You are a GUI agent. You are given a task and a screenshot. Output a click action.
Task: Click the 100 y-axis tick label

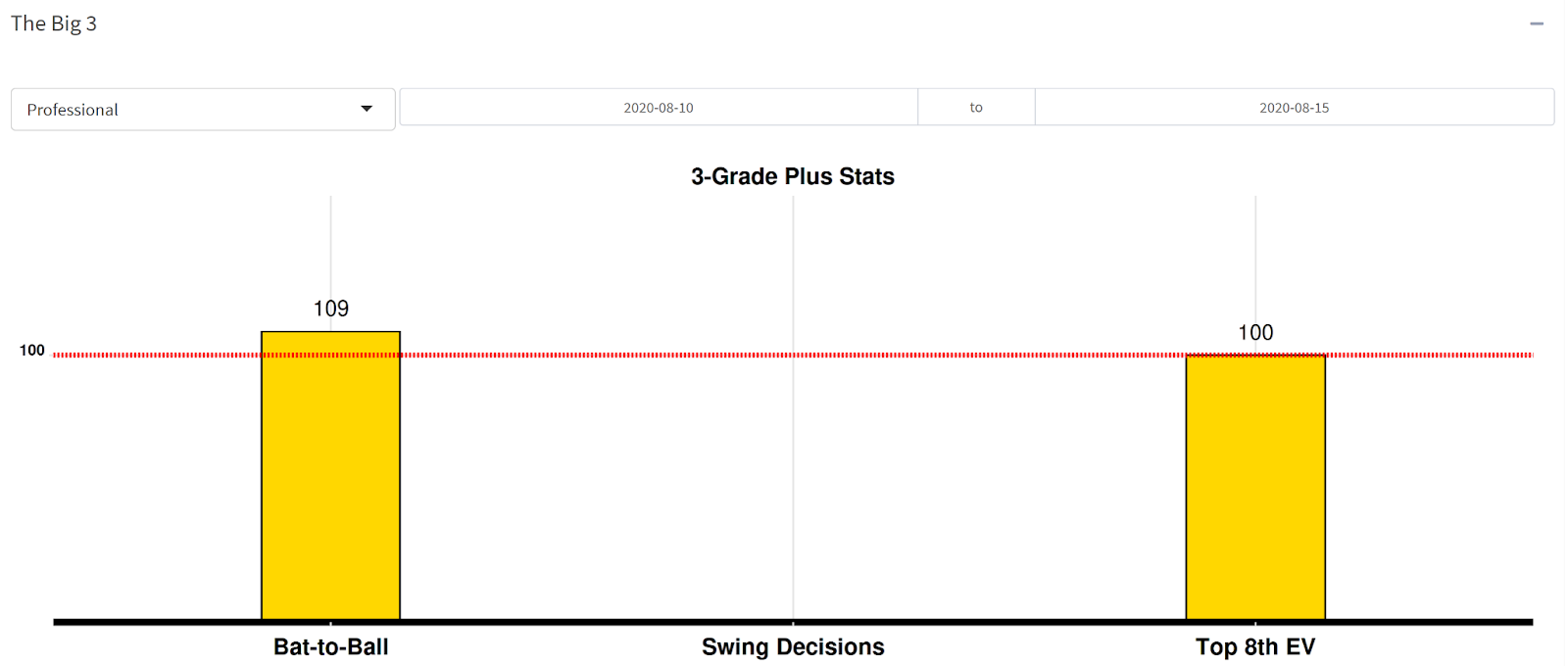[32, 351]
